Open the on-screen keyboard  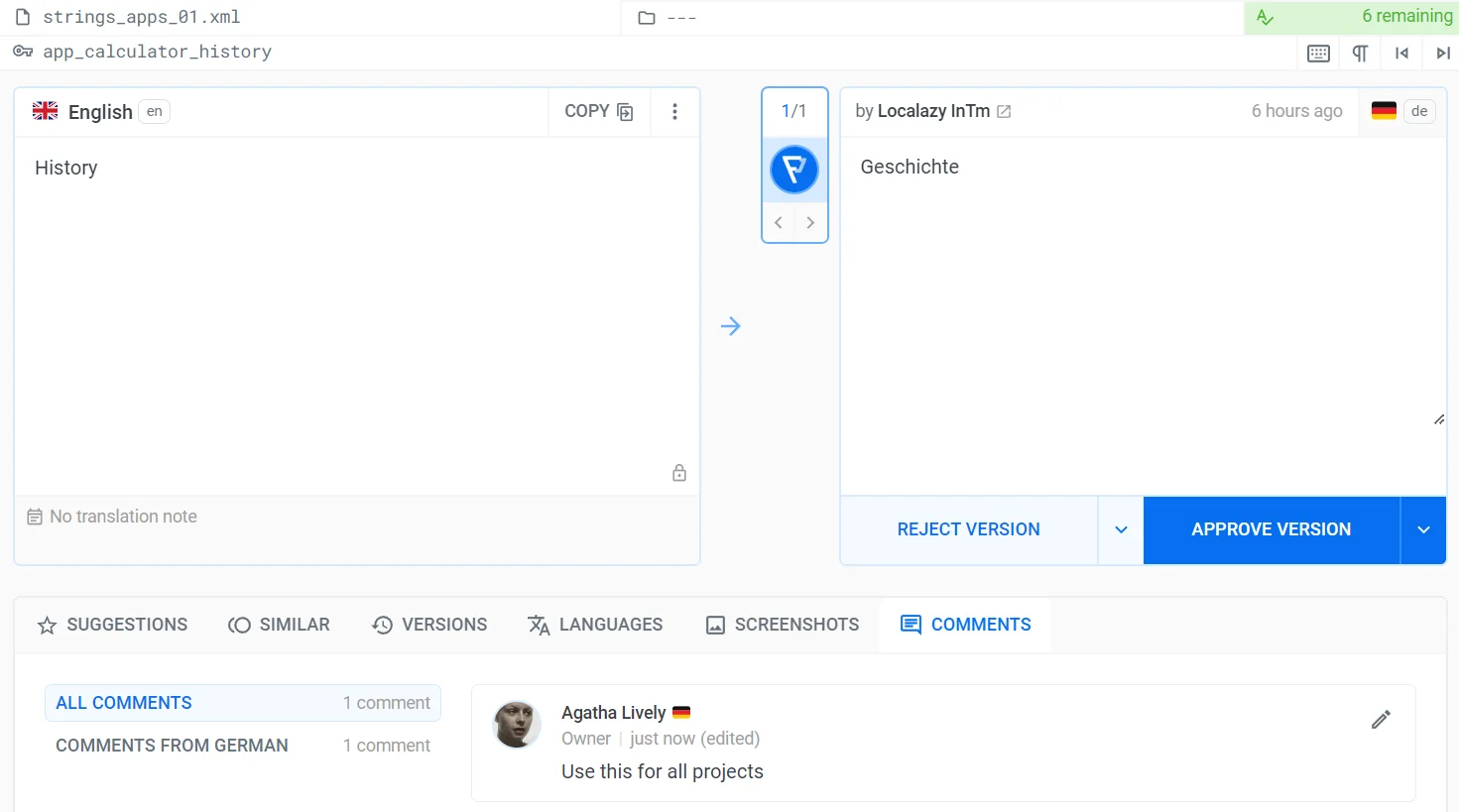pos(1318,53)
